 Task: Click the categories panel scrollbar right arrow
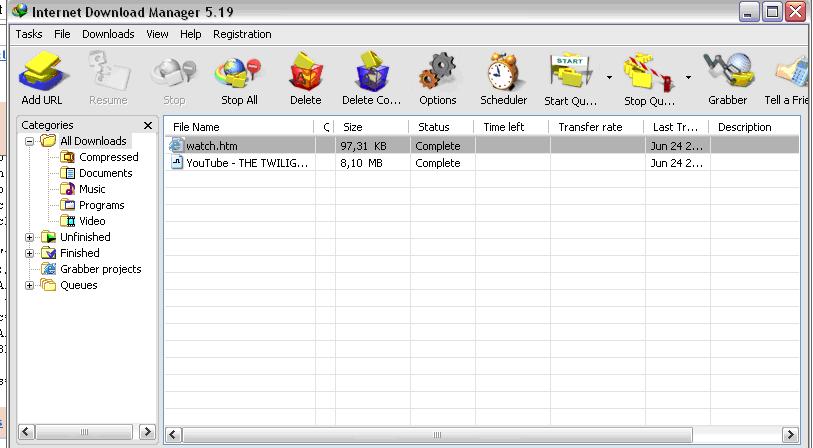147,431
